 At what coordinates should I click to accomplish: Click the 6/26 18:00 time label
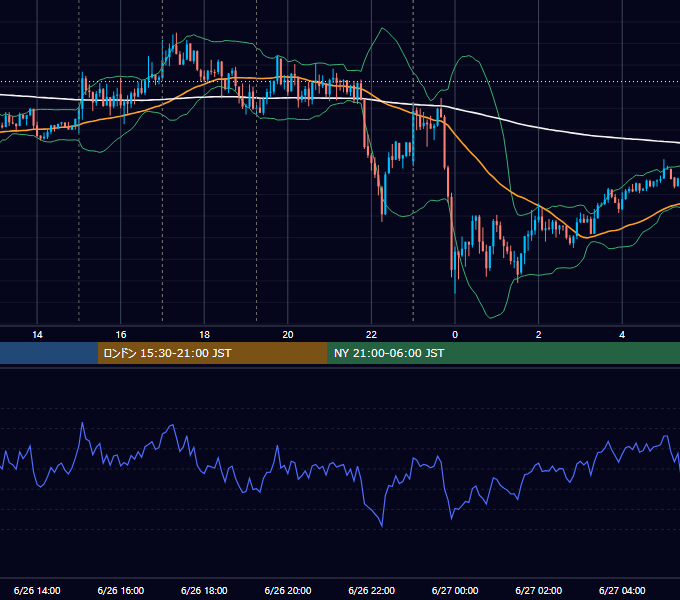pos(204,590)
